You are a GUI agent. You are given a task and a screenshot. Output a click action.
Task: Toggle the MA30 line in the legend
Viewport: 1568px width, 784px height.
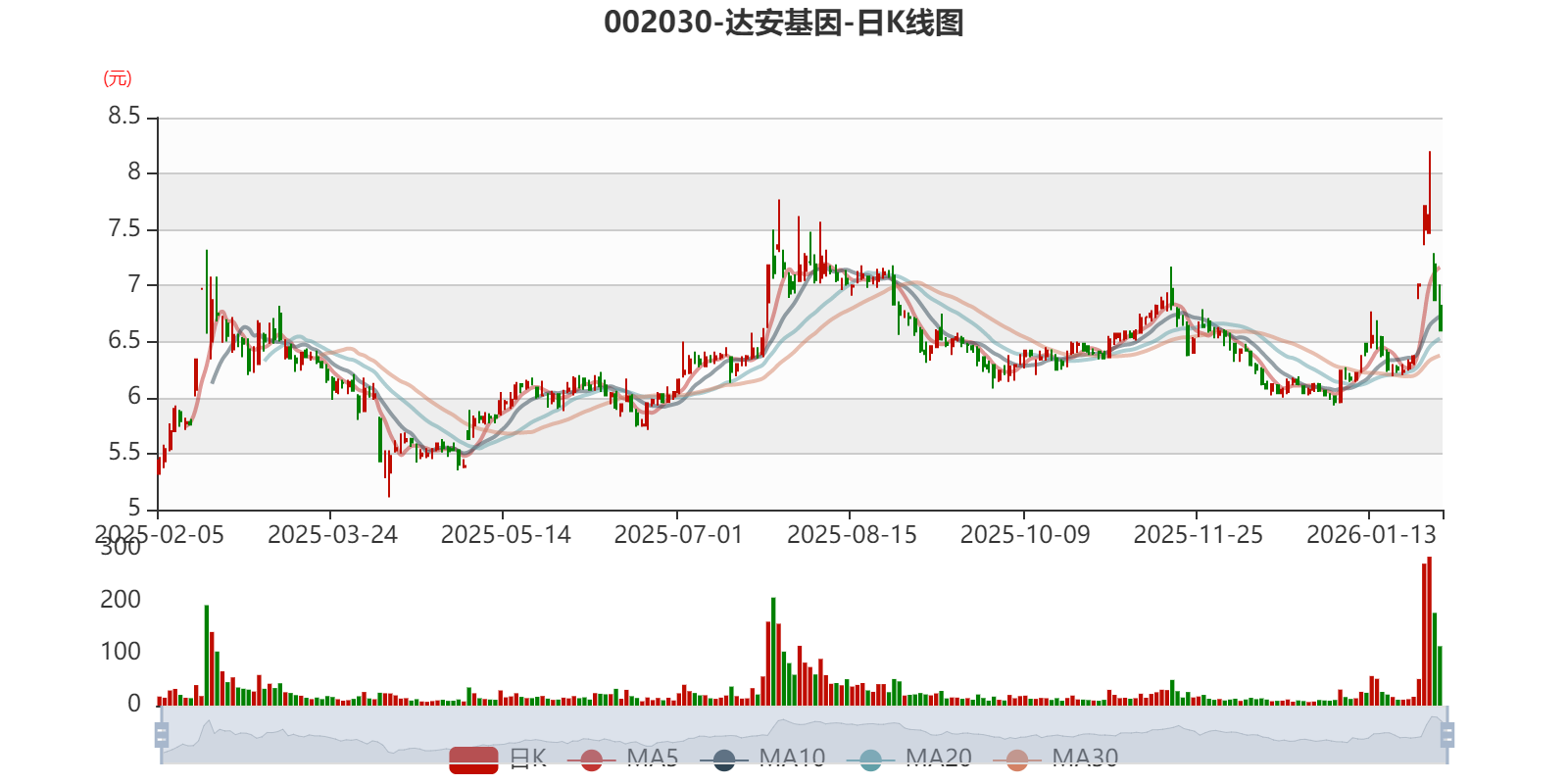click(x=1055, y=759)
